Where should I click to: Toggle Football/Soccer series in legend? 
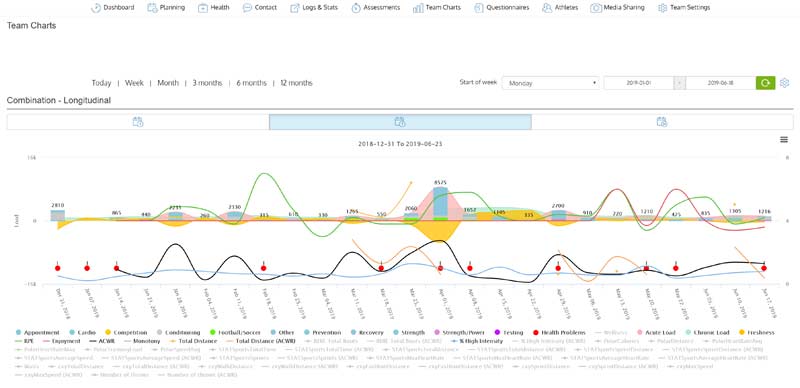pos(235,332)
